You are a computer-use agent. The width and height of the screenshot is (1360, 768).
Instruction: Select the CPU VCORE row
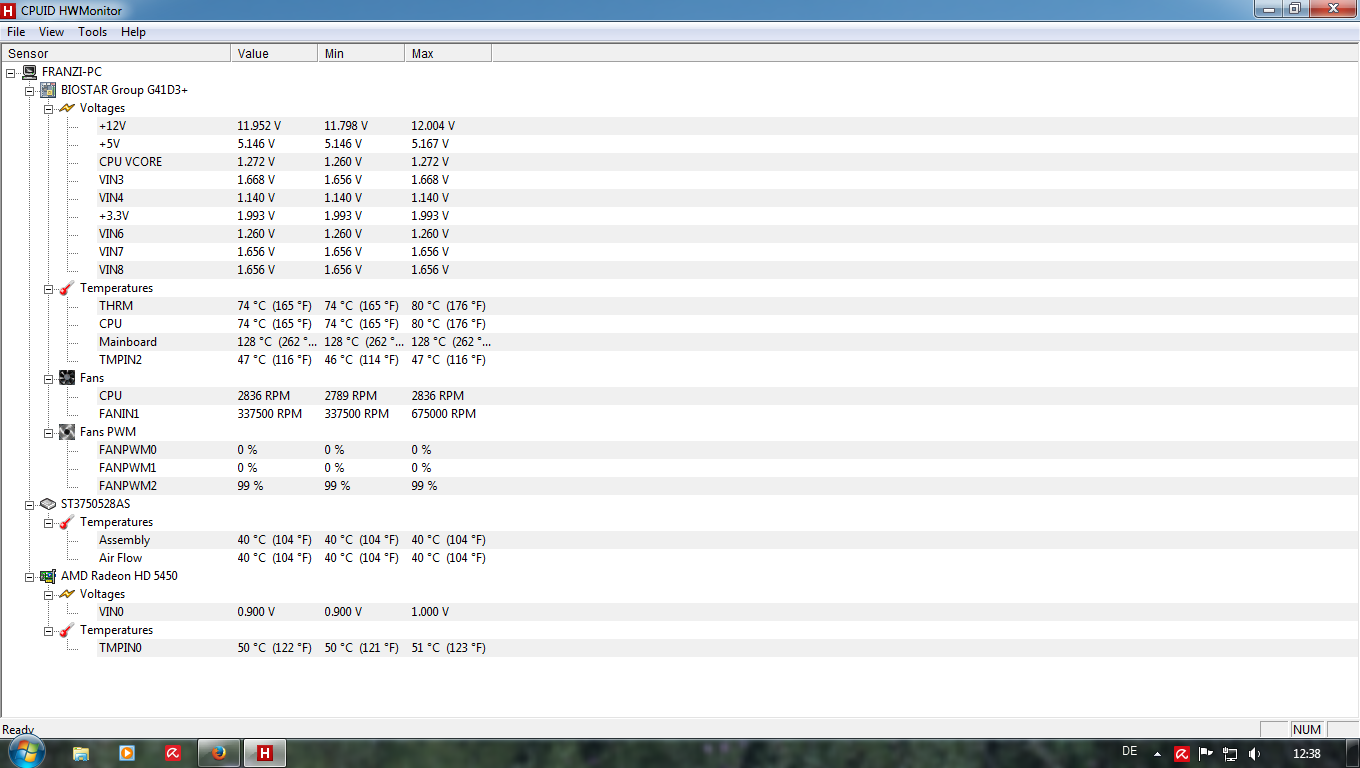[x=680, y=162]
